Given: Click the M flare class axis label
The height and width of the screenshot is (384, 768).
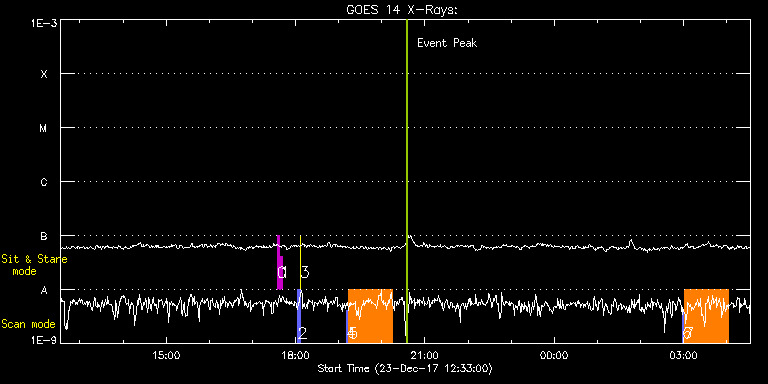Looking at the screenshot, I should (44, 128).
